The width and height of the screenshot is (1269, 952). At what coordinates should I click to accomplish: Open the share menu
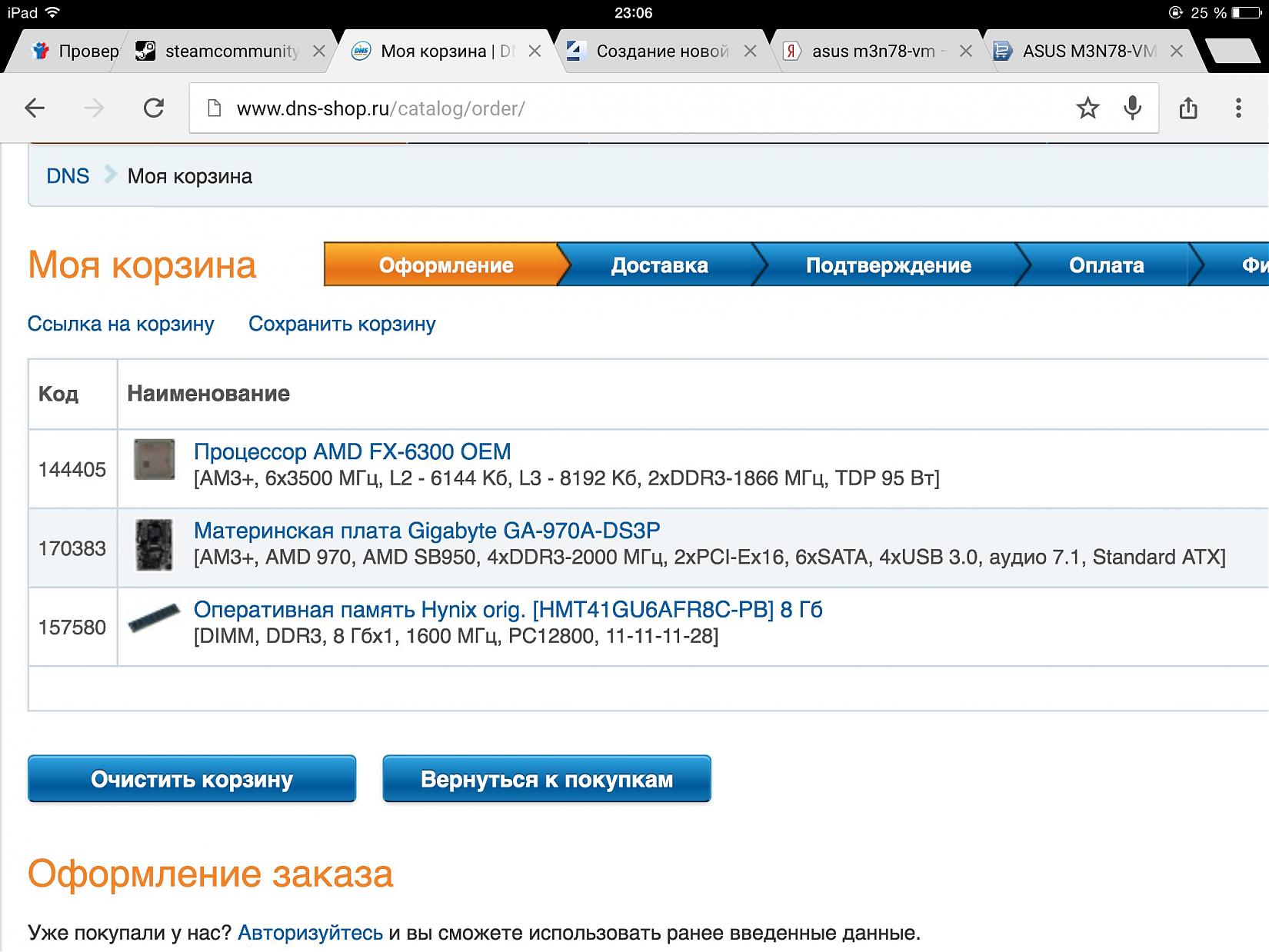click(1188, 108)
